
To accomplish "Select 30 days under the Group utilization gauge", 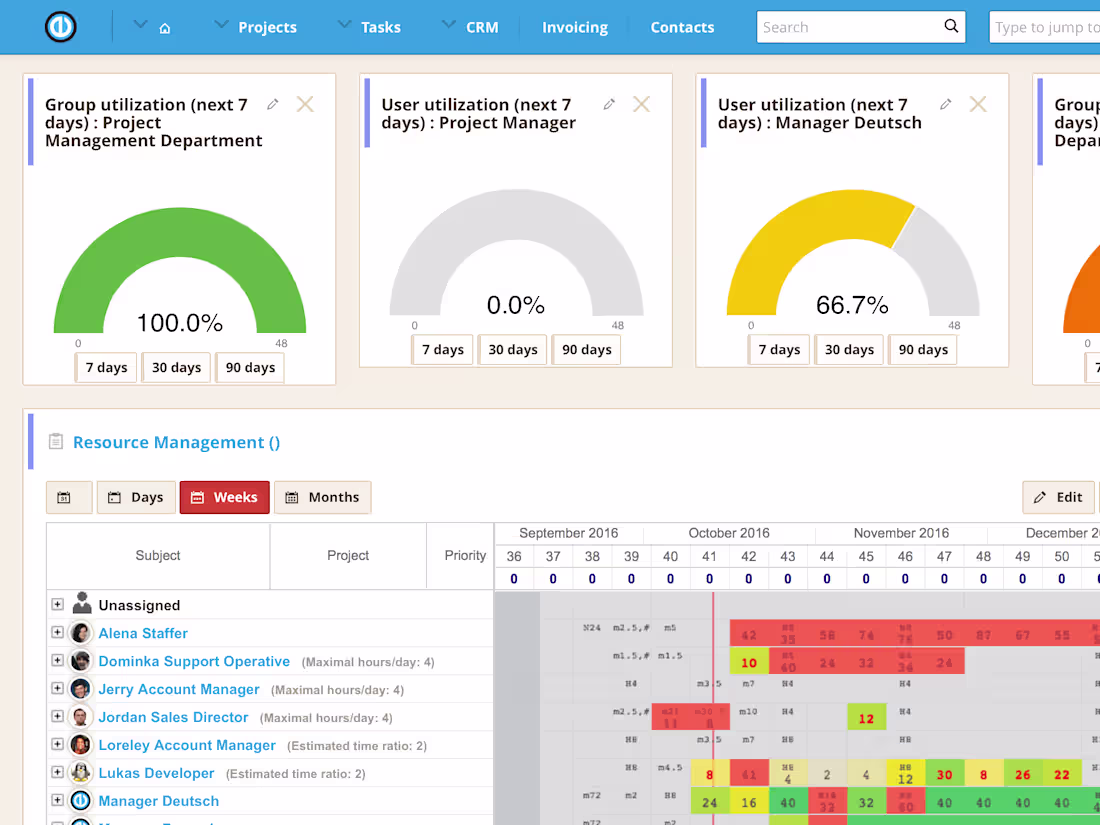I will point(176,367).
